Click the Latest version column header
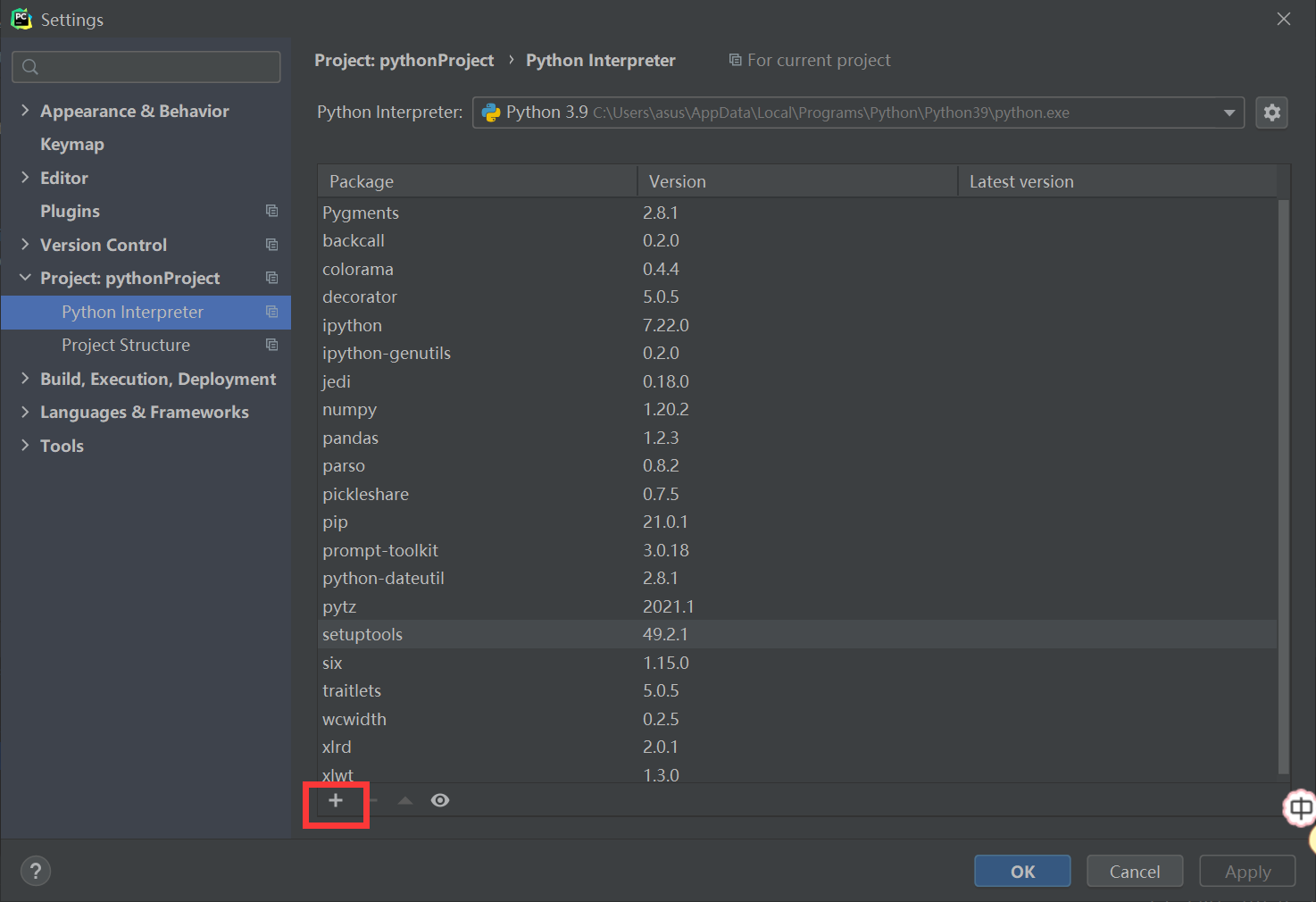The image size is (1316, 902). click(x=1118, y=181)
